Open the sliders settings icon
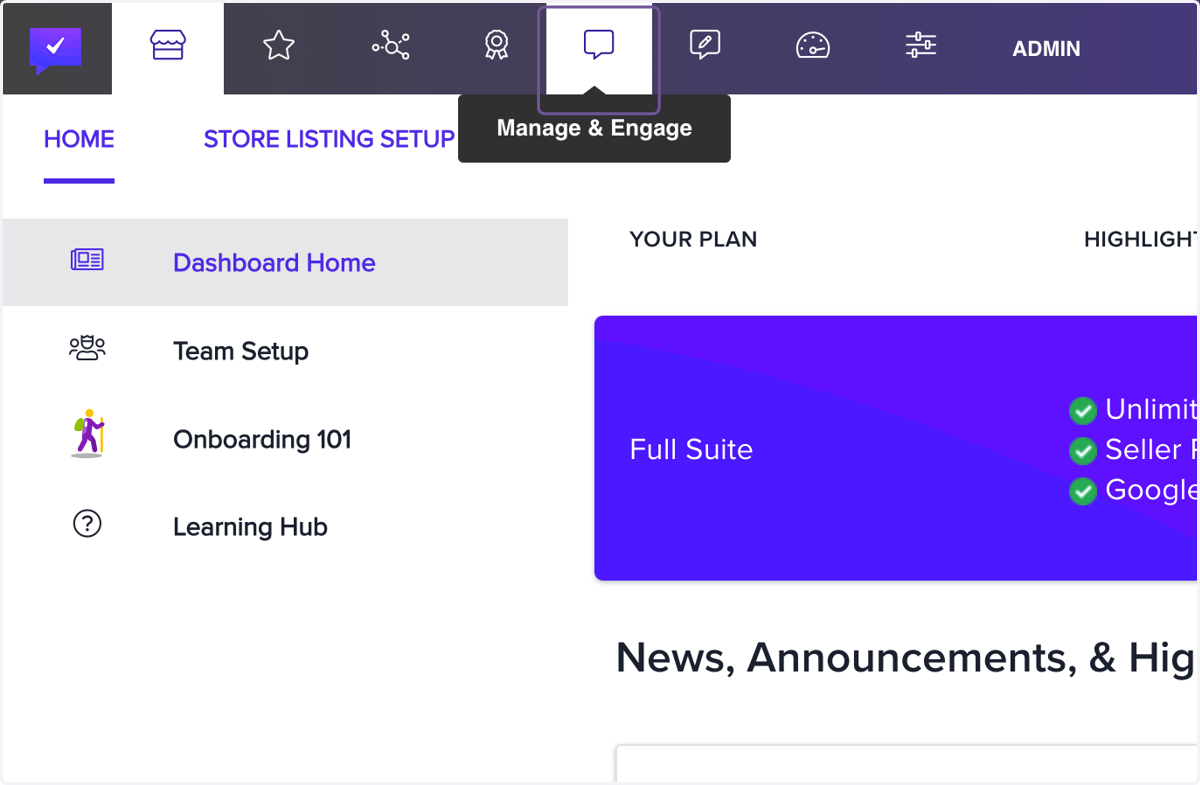Image resolution: width=1200 pixels, height=785 pixels. 920,46
